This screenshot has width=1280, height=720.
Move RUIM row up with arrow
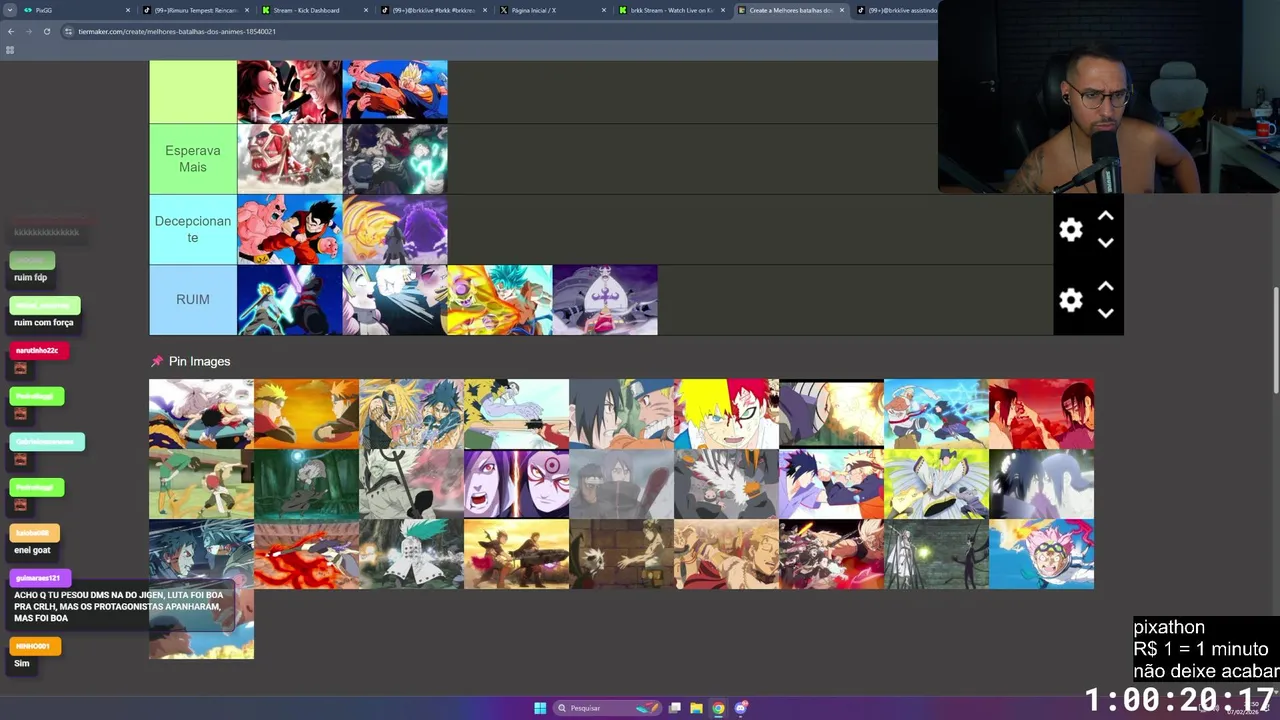pyautogui.click(x=1105, y=286)
